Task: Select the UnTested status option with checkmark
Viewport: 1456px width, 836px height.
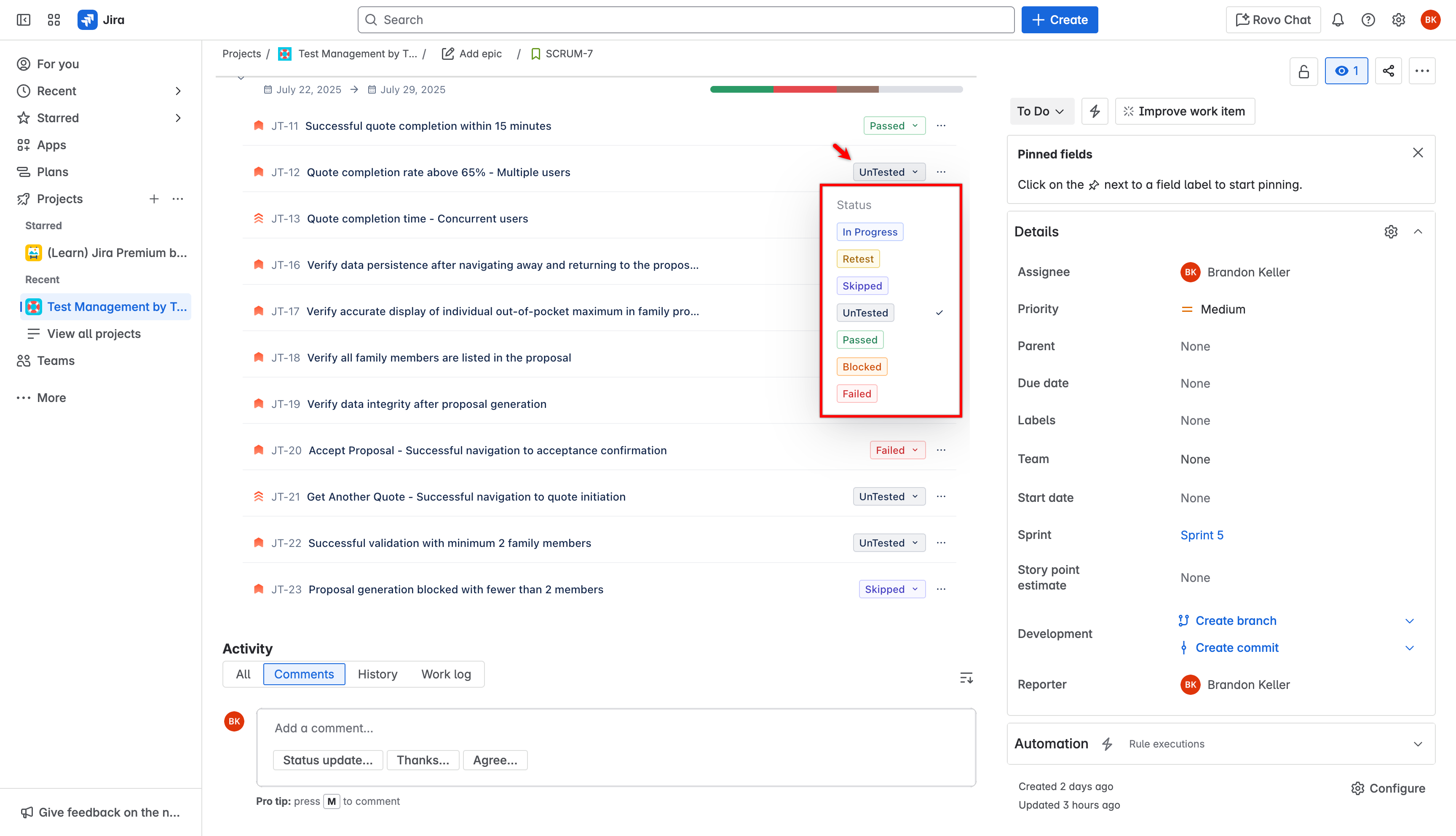Action: (x=865, y=313)
